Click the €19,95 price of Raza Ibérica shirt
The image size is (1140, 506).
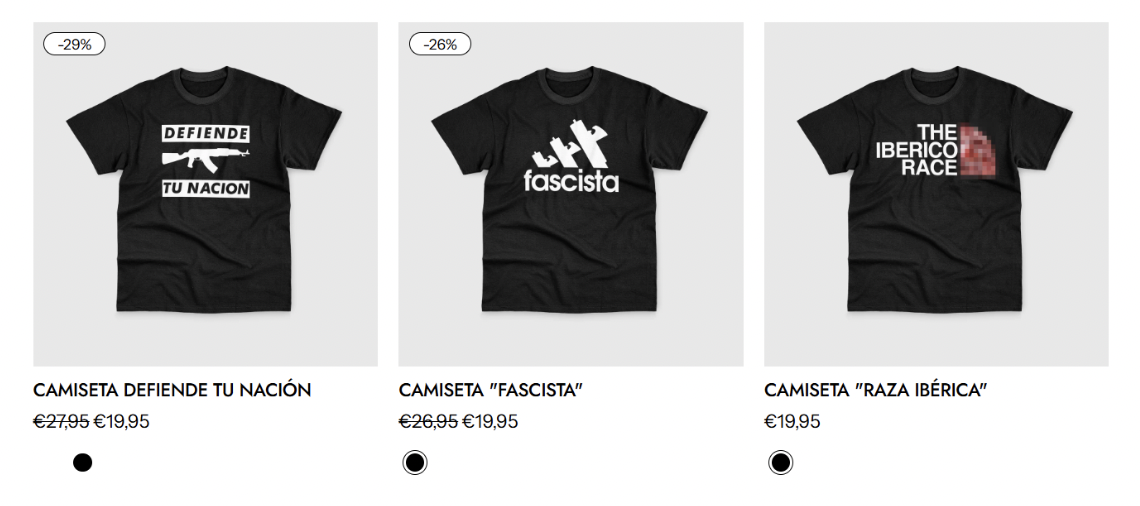(792, 422)
